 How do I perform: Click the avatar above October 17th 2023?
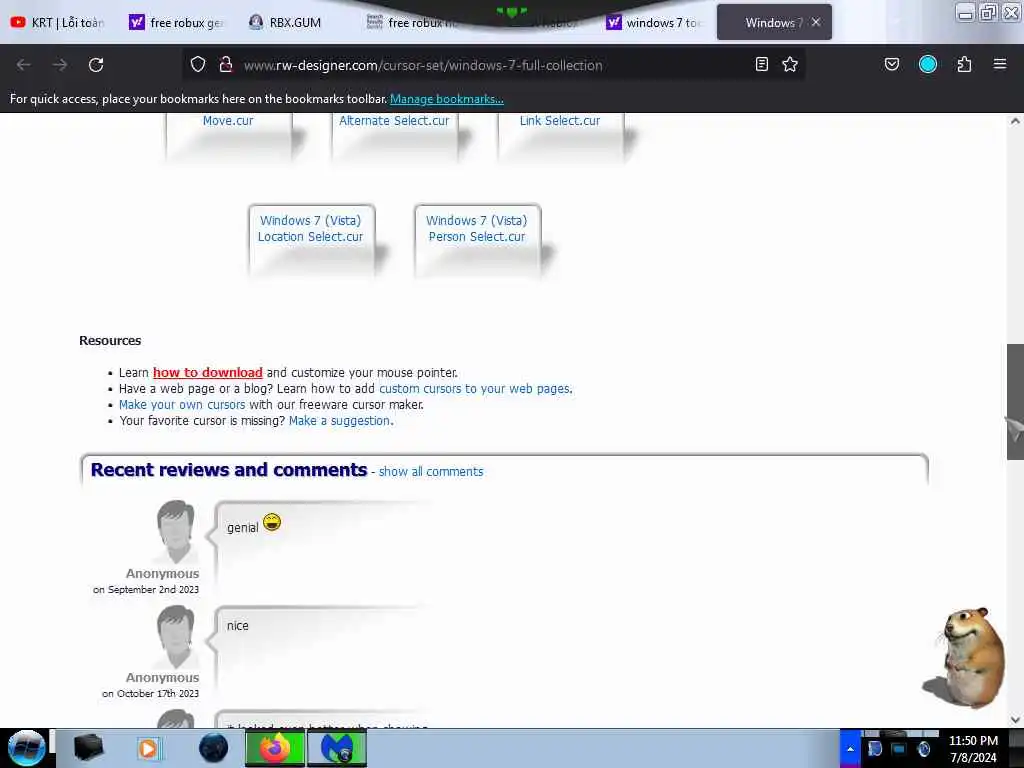click(175, 637)
